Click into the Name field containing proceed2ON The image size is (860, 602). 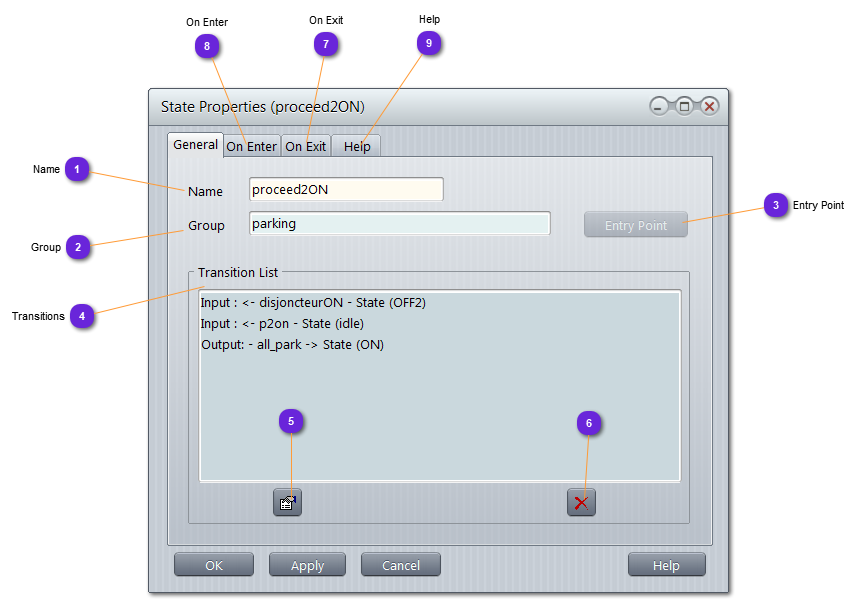(x=345, y=190)
